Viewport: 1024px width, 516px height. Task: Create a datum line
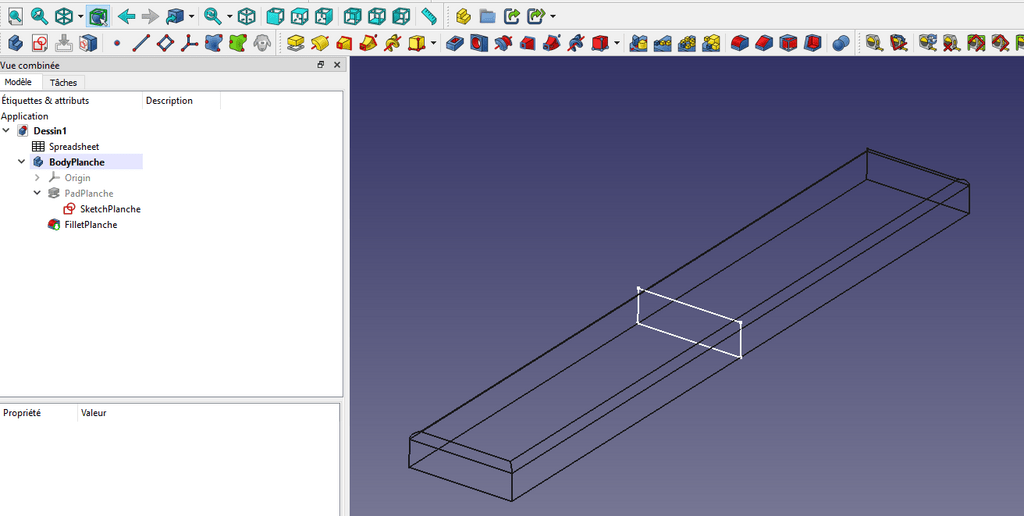click(x=141, y=43)
